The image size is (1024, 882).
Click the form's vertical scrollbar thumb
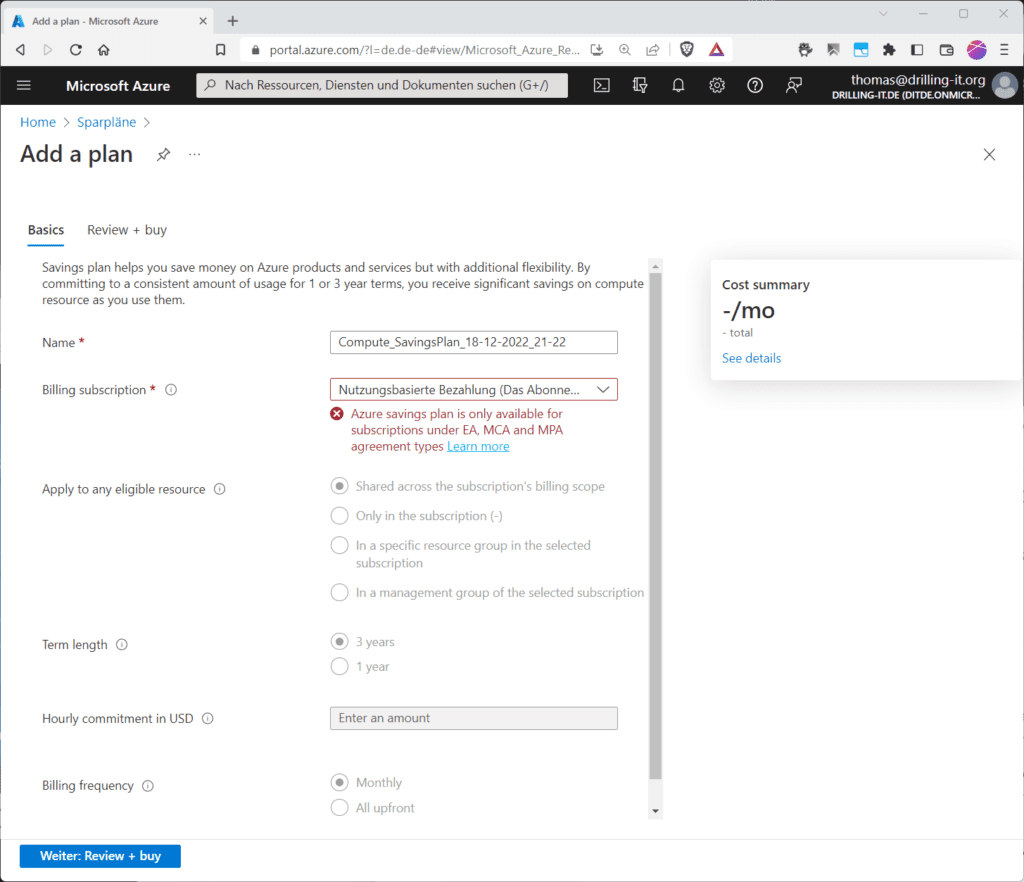[656, 526]
